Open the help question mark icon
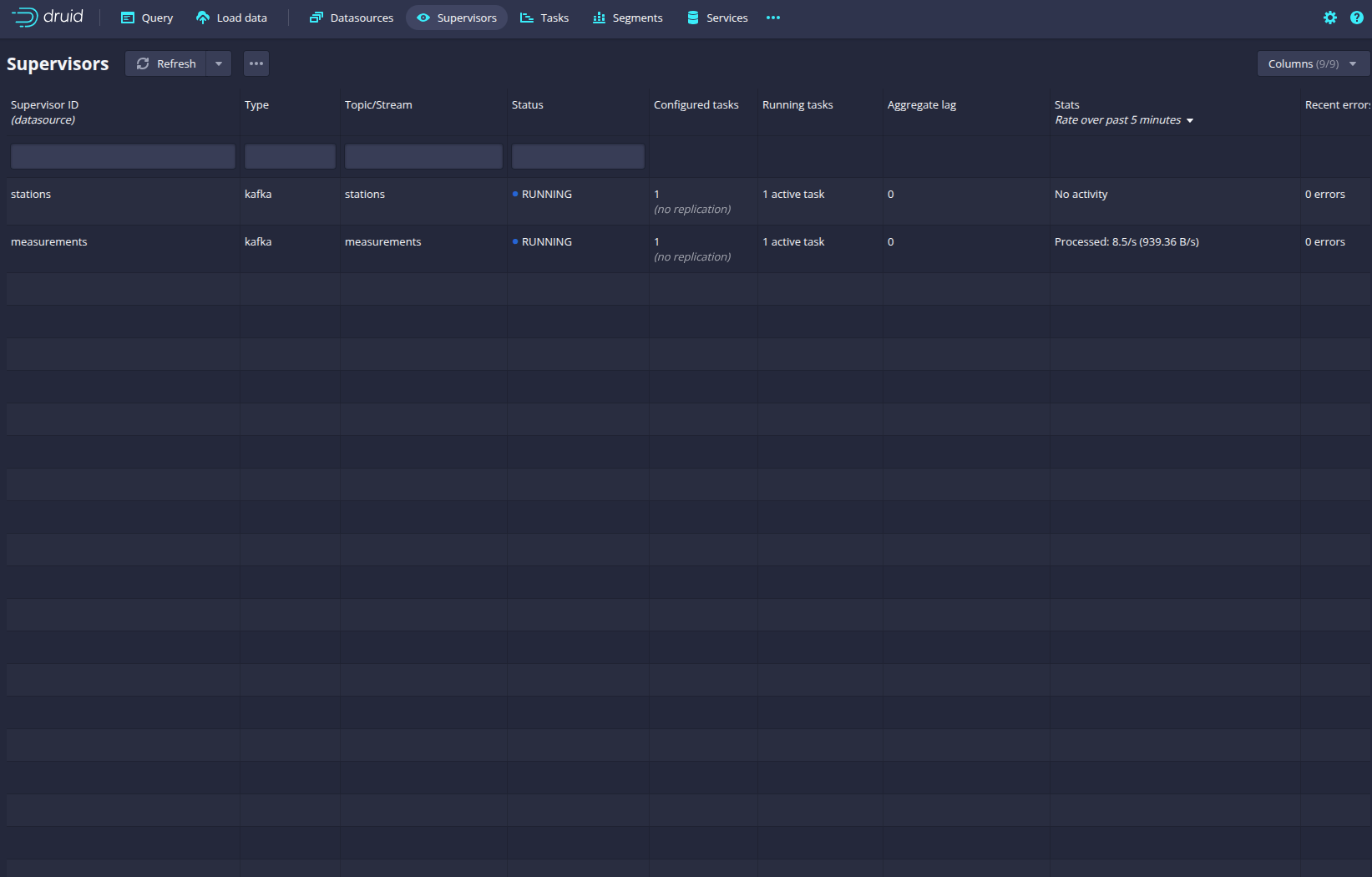The height and width of the screenshot is (877, 1372). [1356, 18]
